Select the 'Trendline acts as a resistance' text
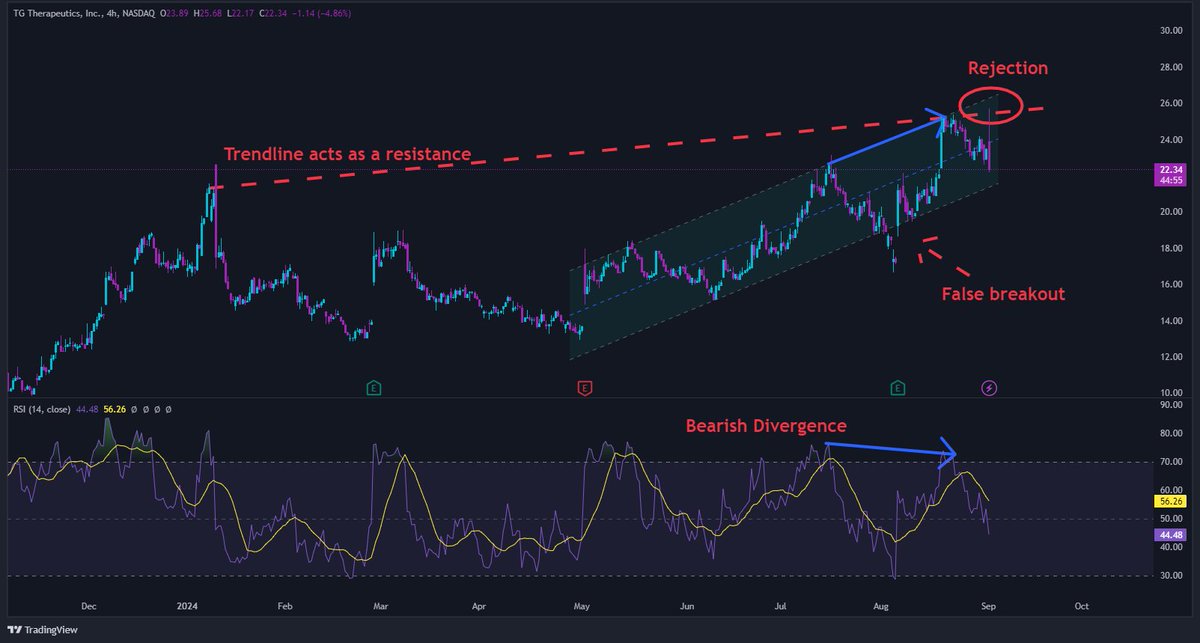Screen dimensions: 1200x643 [347, 155]
